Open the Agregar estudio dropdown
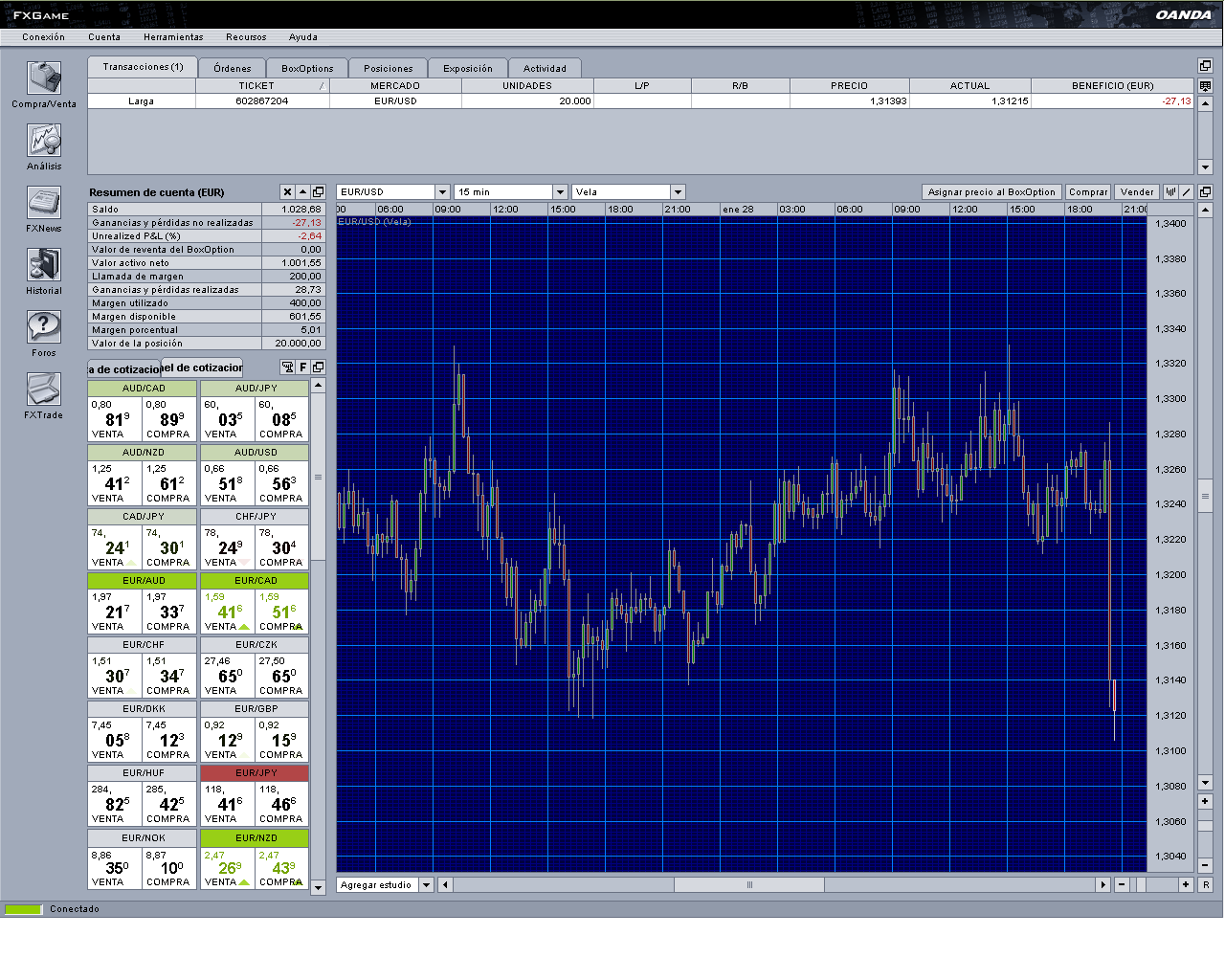The height and width of the screenshot is (980, 1225). coord(427,885)
